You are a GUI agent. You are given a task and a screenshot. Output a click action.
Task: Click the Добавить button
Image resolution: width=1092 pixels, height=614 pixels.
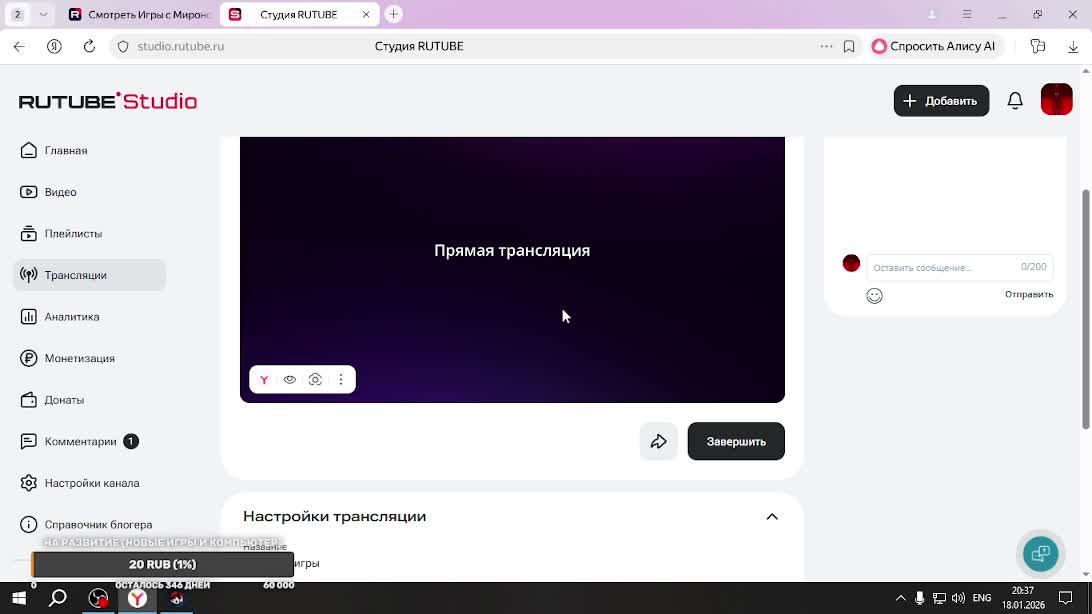[942, 101]
